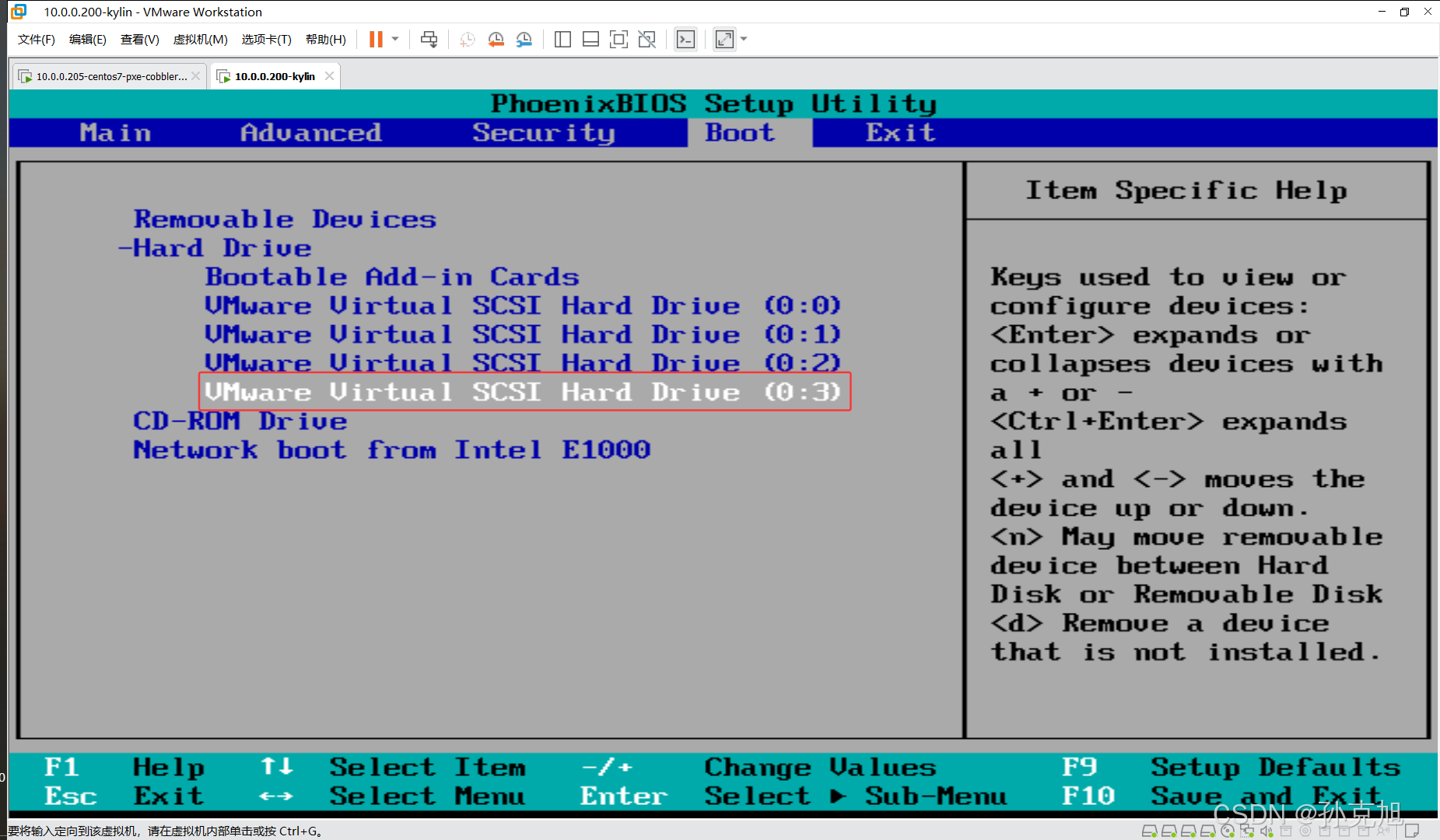1440x840 pixels.
Task: Toggle the library sidebar panel icon
Action: pyautogui.click(x=562, y=39)
